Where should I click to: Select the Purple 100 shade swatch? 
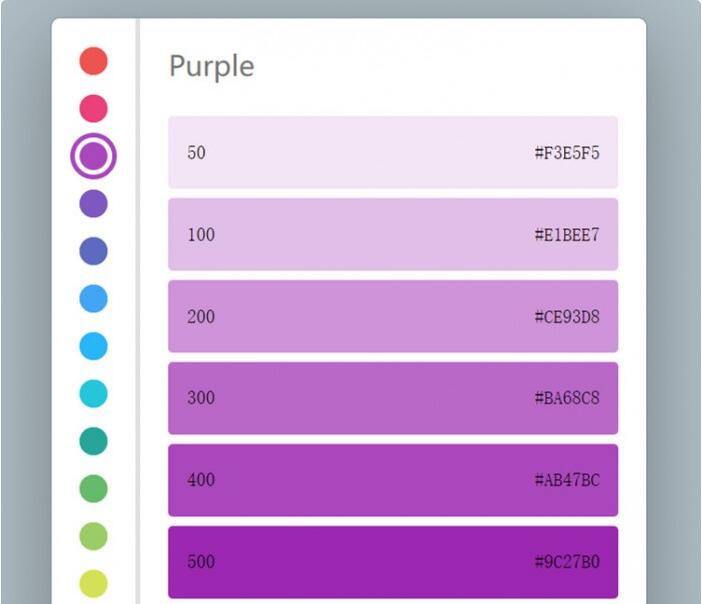(x=392, y=235)
